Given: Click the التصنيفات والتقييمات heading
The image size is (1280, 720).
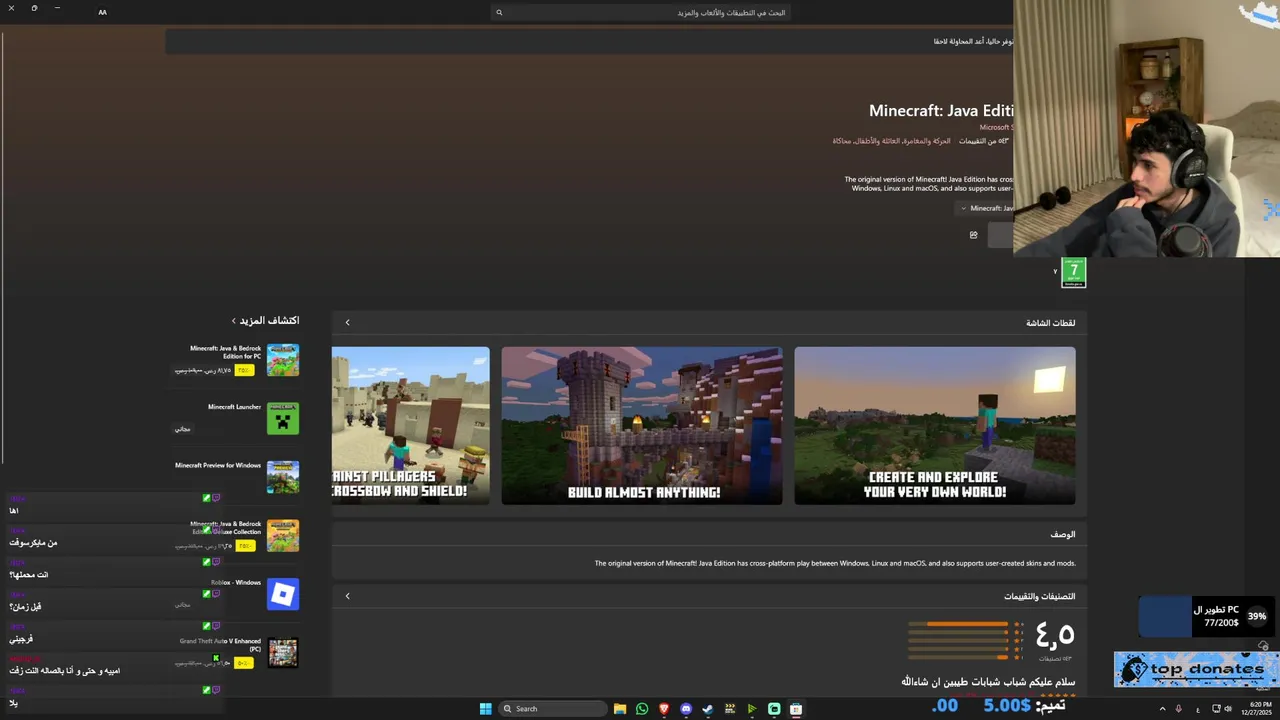Looking at the screenshot, I should (x=1040, y=596).
